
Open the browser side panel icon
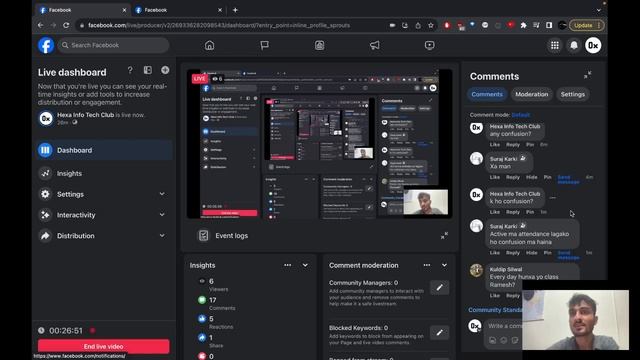tap(549, 25)
